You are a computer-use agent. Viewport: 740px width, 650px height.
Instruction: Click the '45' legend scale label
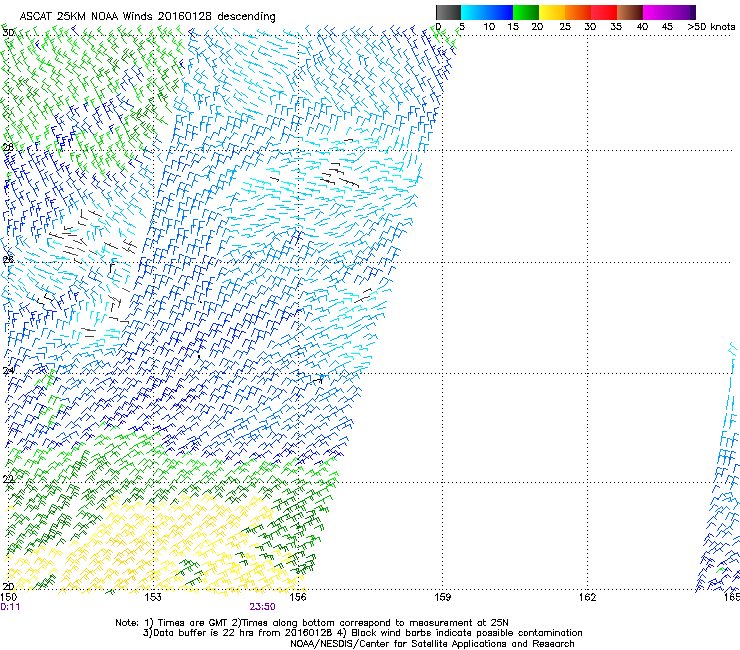point(667,26)
